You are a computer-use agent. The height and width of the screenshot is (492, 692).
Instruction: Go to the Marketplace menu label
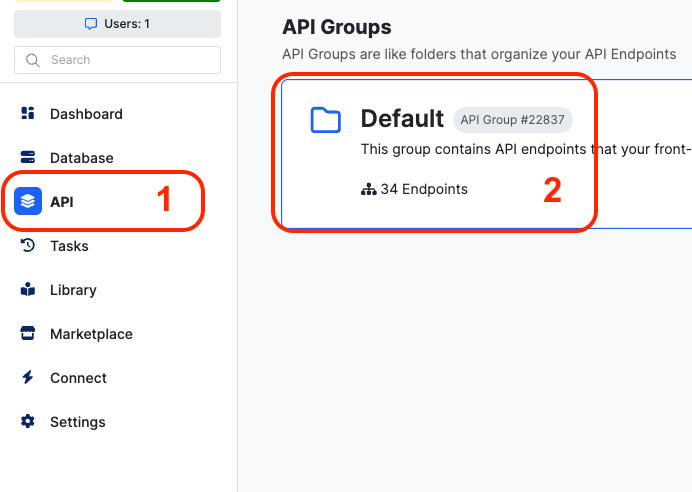click(91, 334)
